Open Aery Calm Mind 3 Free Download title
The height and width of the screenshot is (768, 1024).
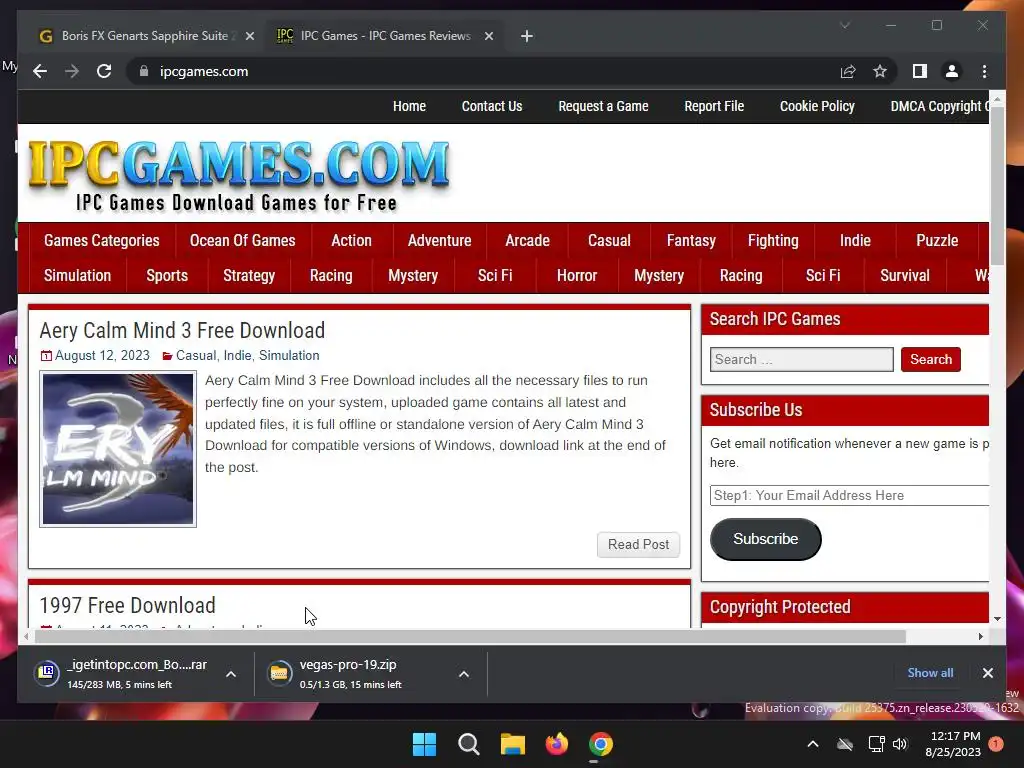point(182,330)
